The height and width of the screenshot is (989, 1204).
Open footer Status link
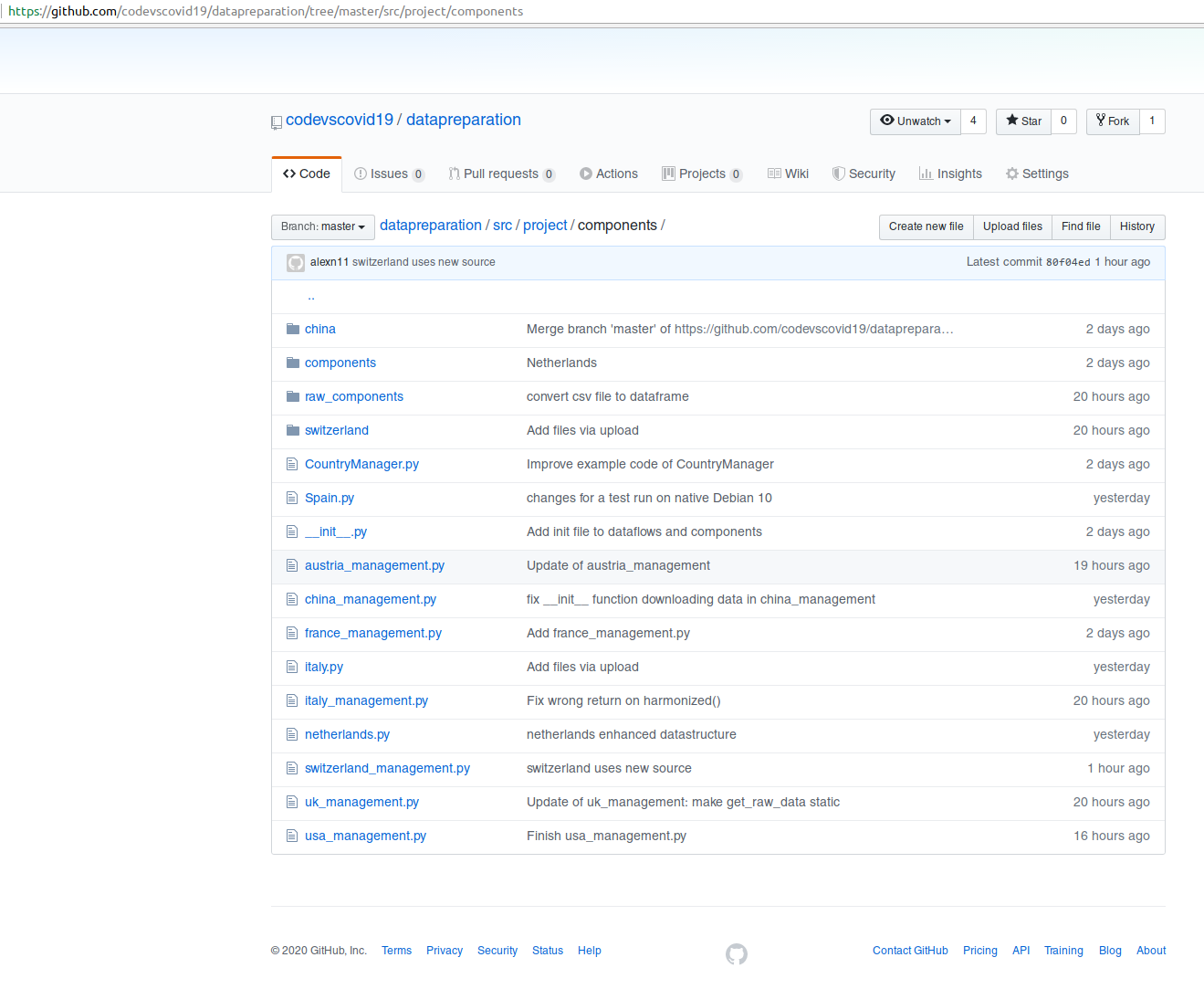pyautogui.click(x=548, y=951)
